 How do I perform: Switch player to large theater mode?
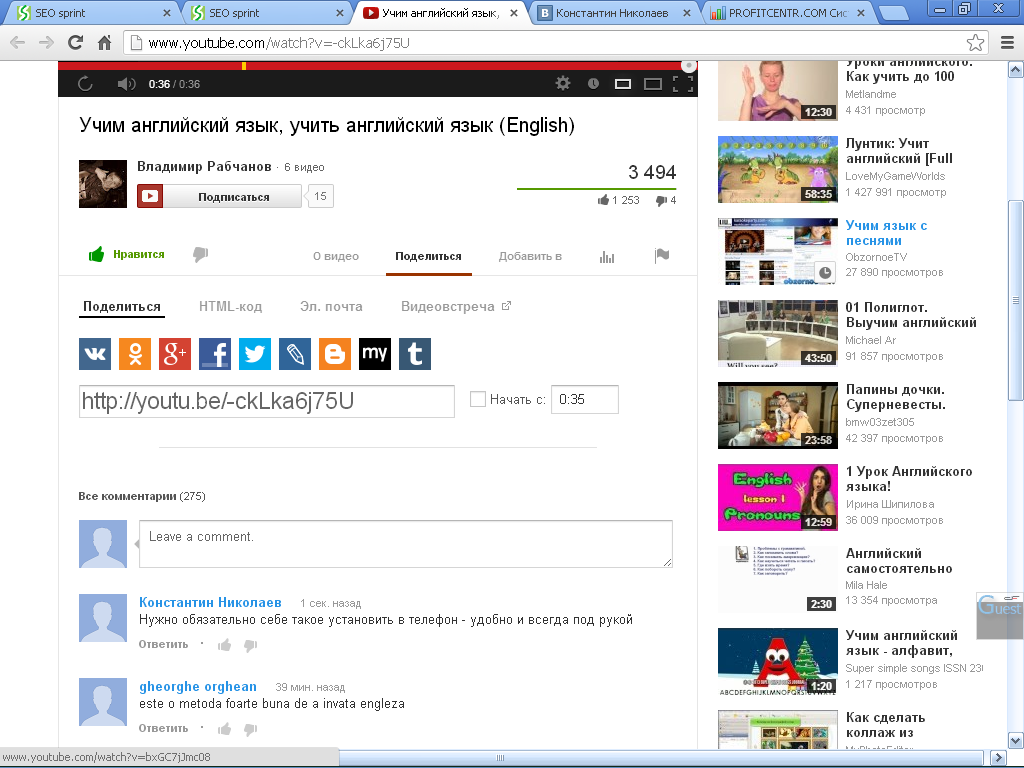click(653, 84)
